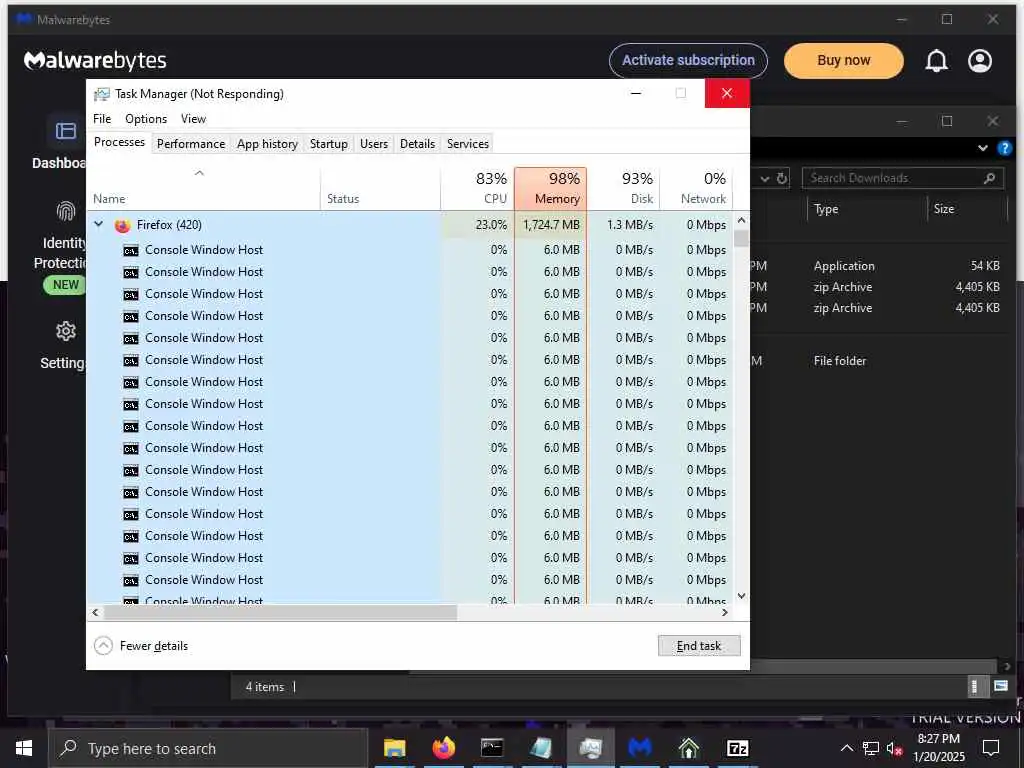Sort by the Status column header
Viewport: 1024px width, 768px height.
coord(380,188)
